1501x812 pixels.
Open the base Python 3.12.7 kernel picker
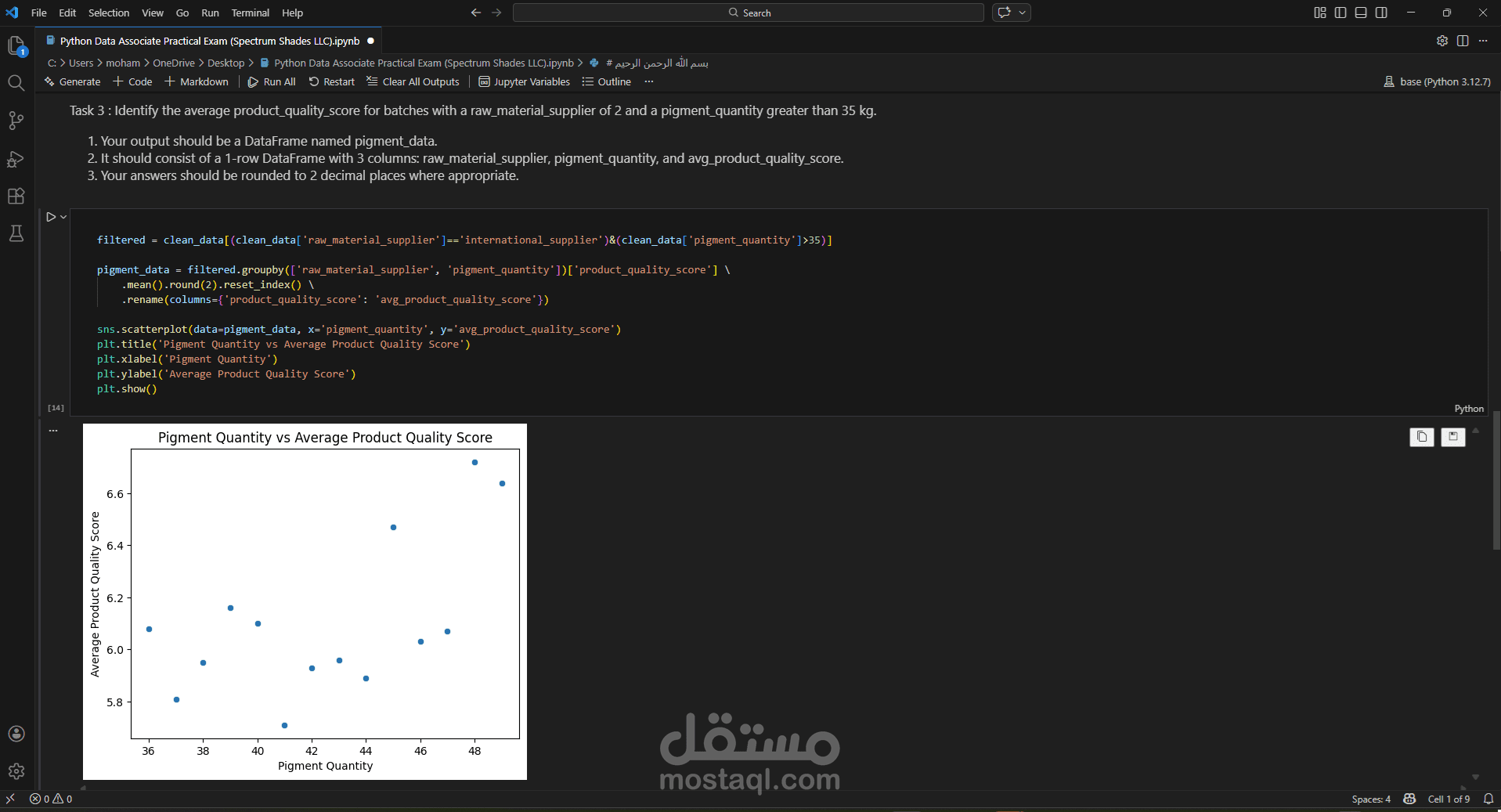tap(1437, 81)
